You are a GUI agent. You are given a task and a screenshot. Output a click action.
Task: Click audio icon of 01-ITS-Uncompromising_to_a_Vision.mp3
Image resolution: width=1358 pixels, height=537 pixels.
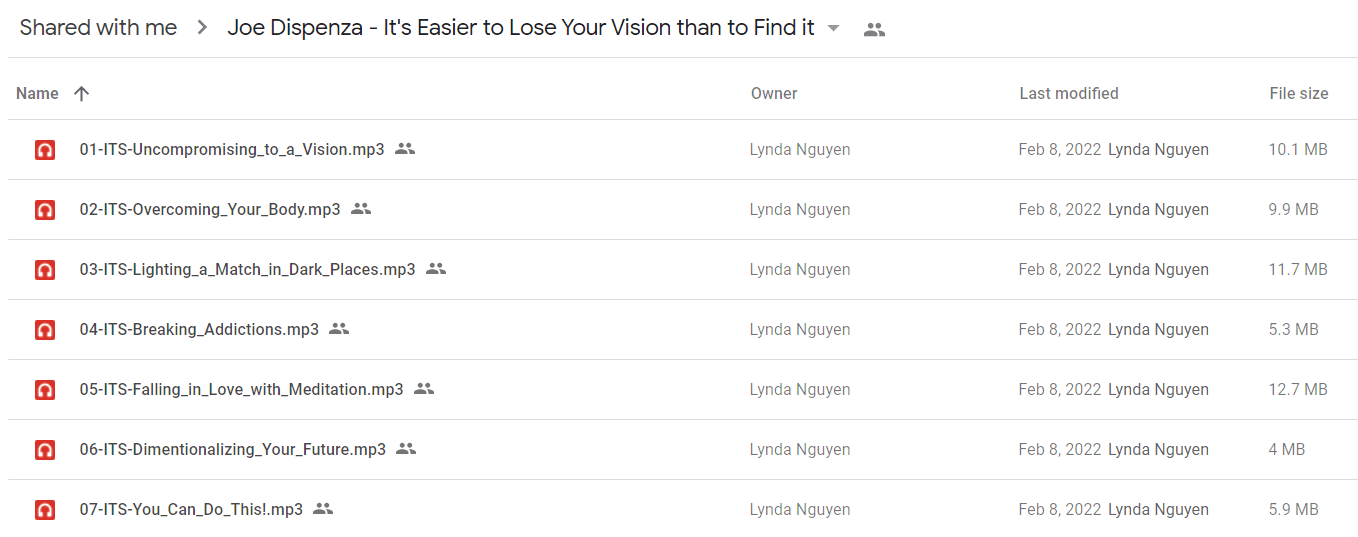pos(44,150)
